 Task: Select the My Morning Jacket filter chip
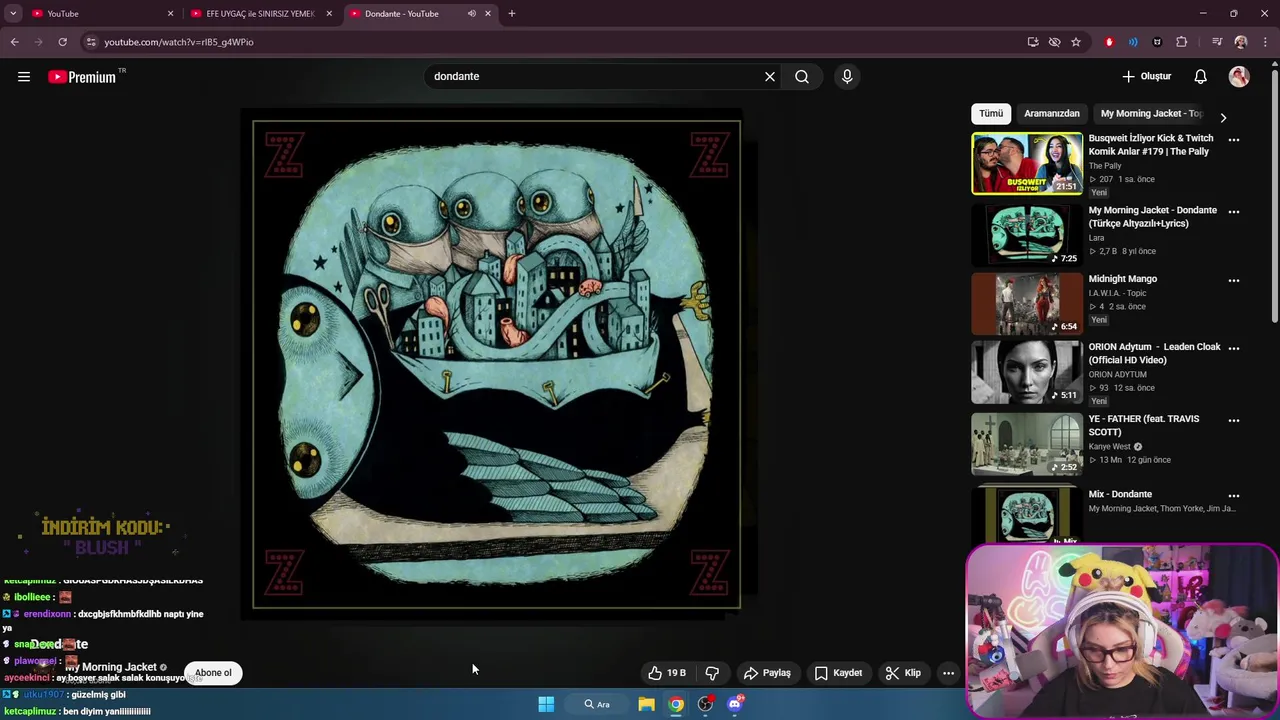(1151, 114)
